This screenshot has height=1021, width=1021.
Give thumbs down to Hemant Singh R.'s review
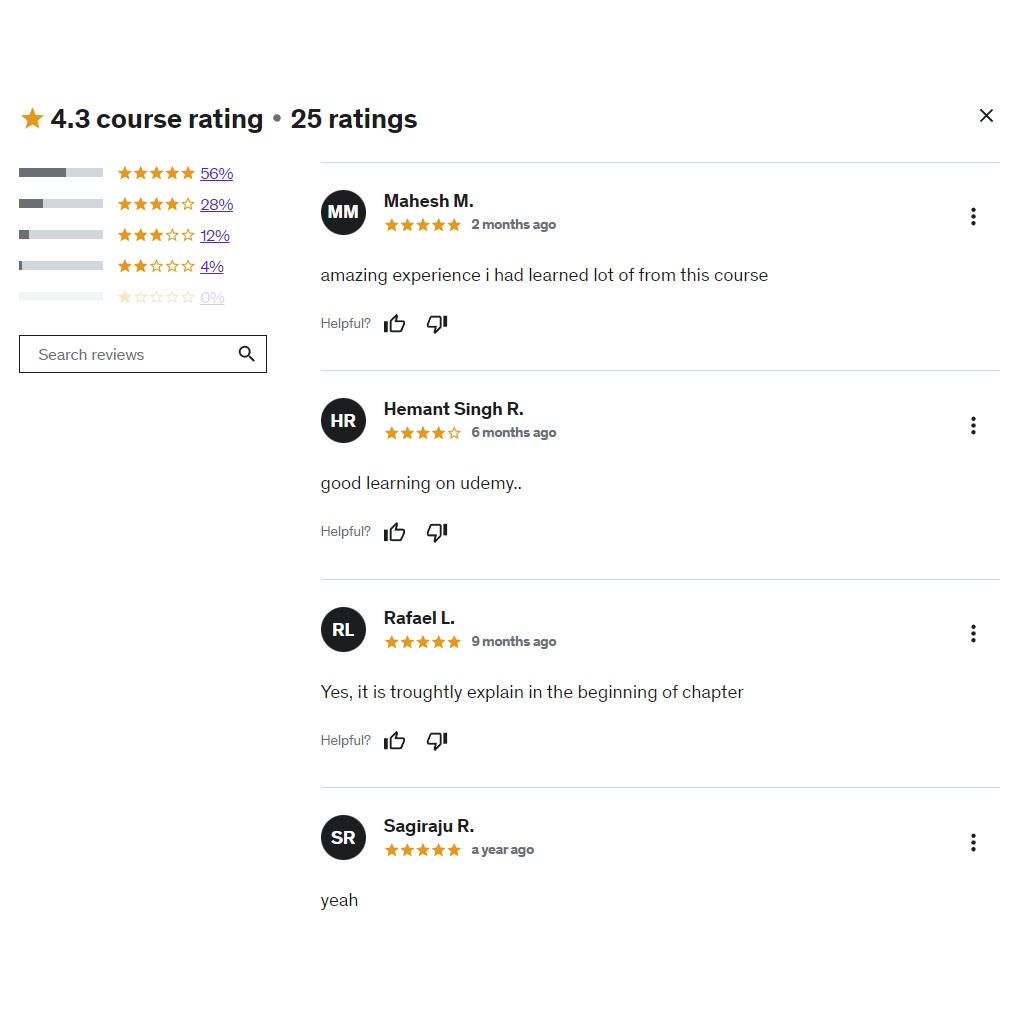(x=437, y=532)
